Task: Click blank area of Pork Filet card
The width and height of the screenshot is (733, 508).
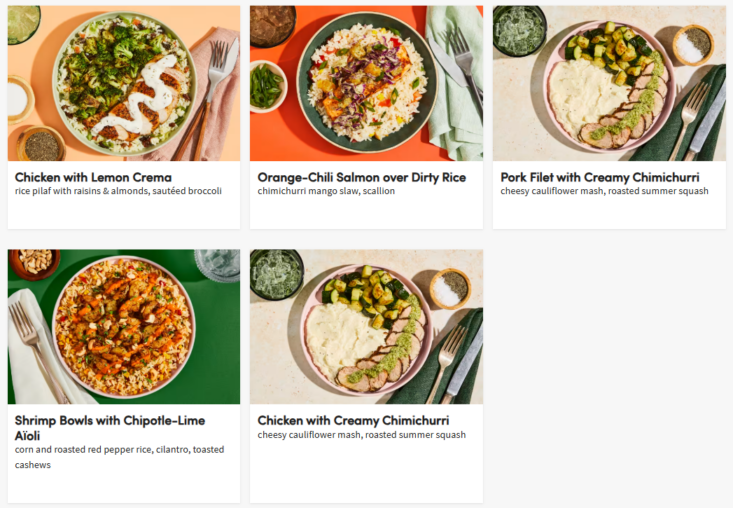Action: coord(609,213)
